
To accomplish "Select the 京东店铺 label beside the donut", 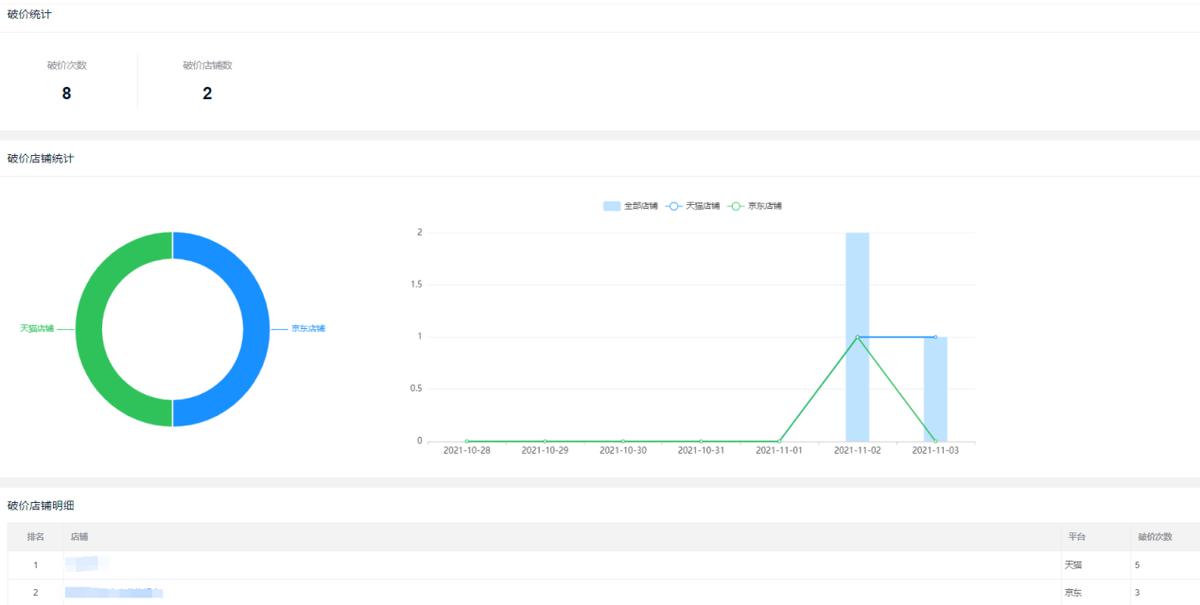I will (308, 328).
